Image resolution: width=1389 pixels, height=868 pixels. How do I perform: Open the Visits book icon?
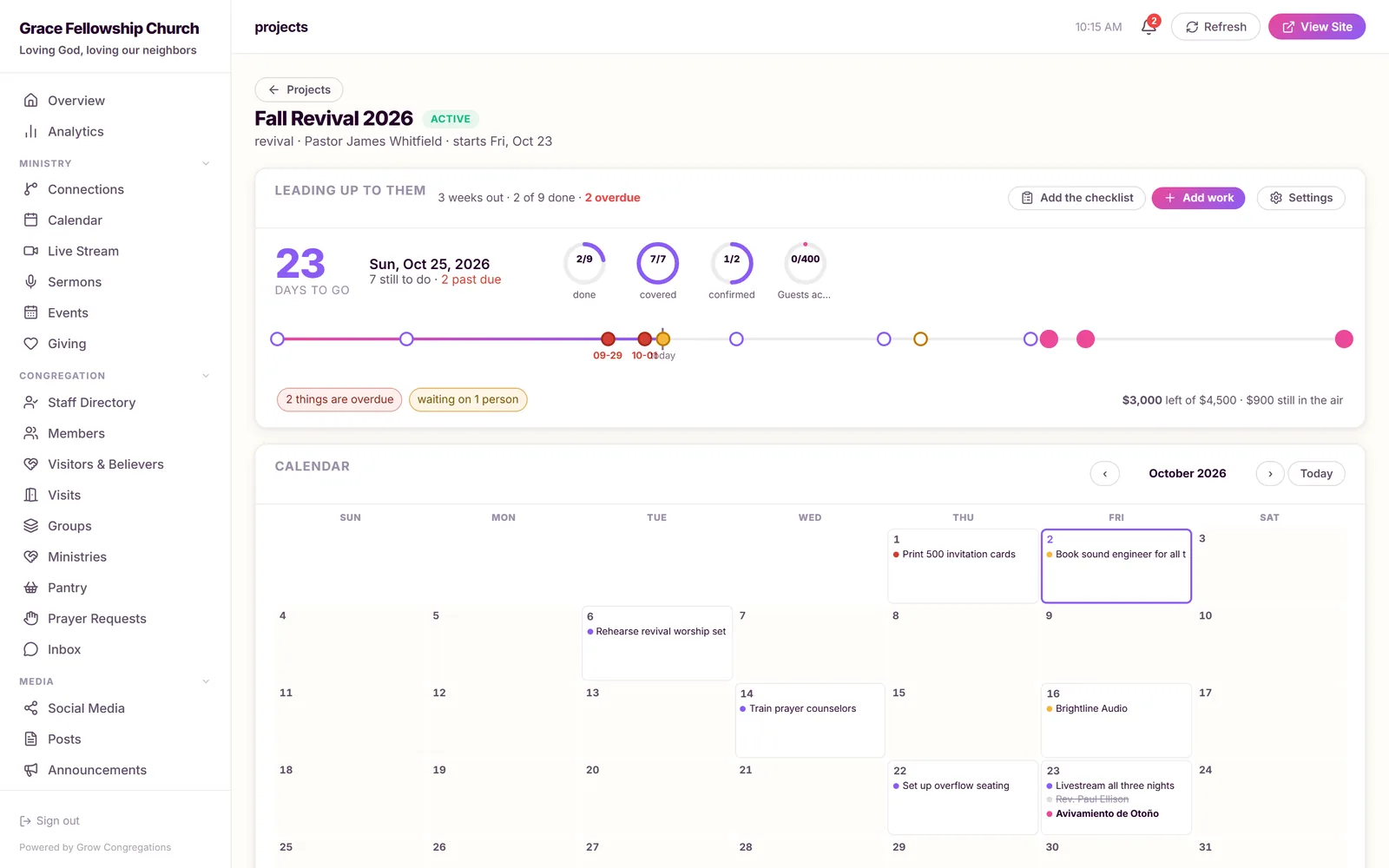pos(31,495)
